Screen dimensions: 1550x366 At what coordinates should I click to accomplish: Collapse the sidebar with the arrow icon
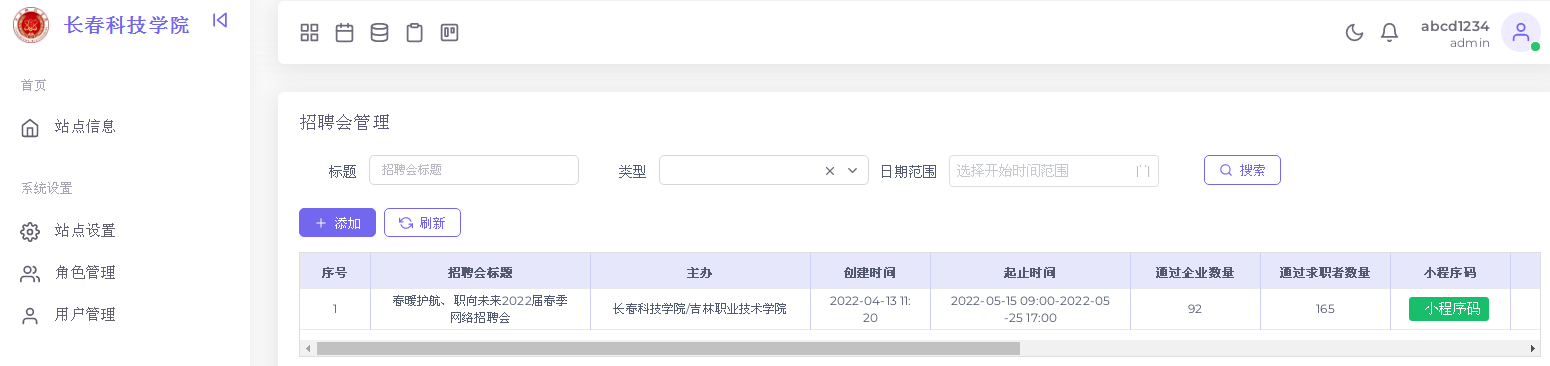[x=220, y=20]
